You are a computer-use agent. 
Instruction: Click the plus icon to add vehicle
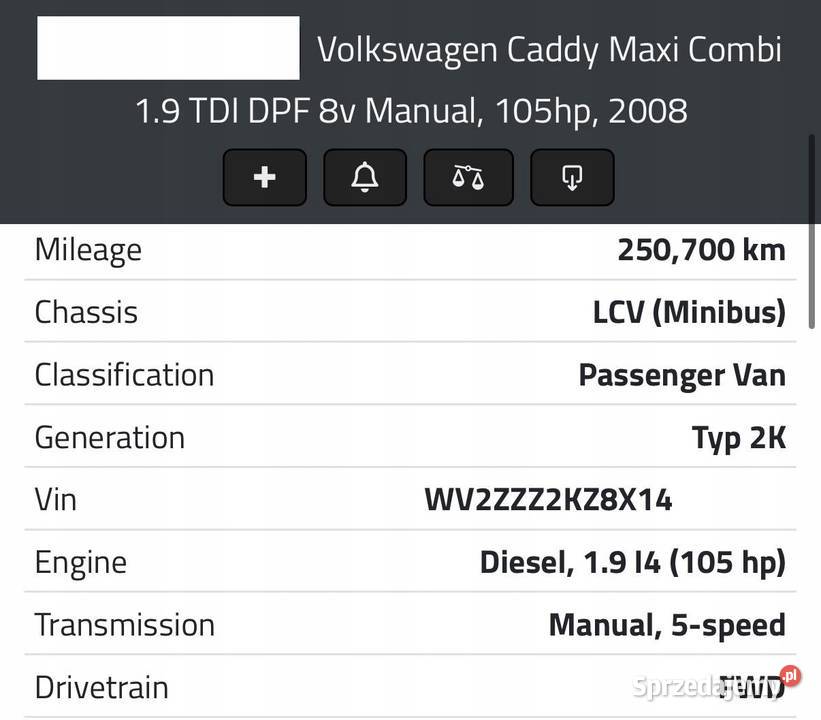pyautogui.click(x=264, y=176)
